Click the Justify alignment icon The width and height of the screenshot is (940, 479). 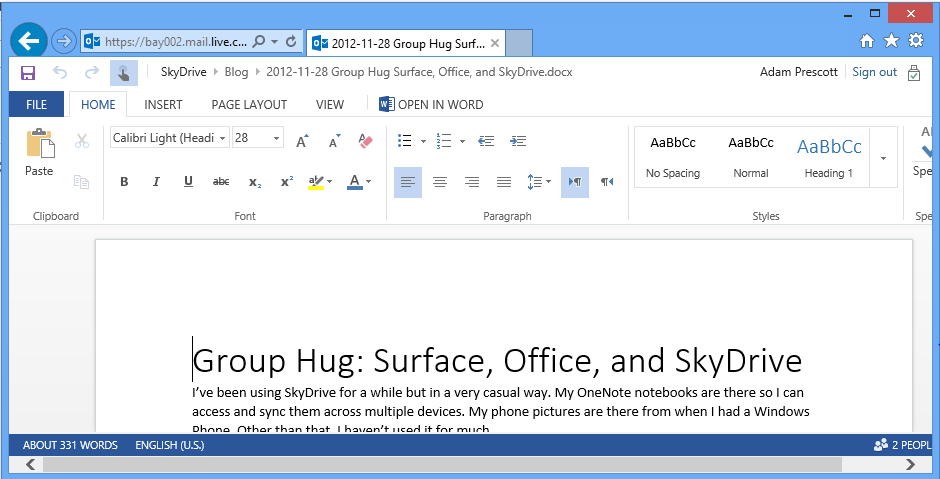click(x=504, y=182)
